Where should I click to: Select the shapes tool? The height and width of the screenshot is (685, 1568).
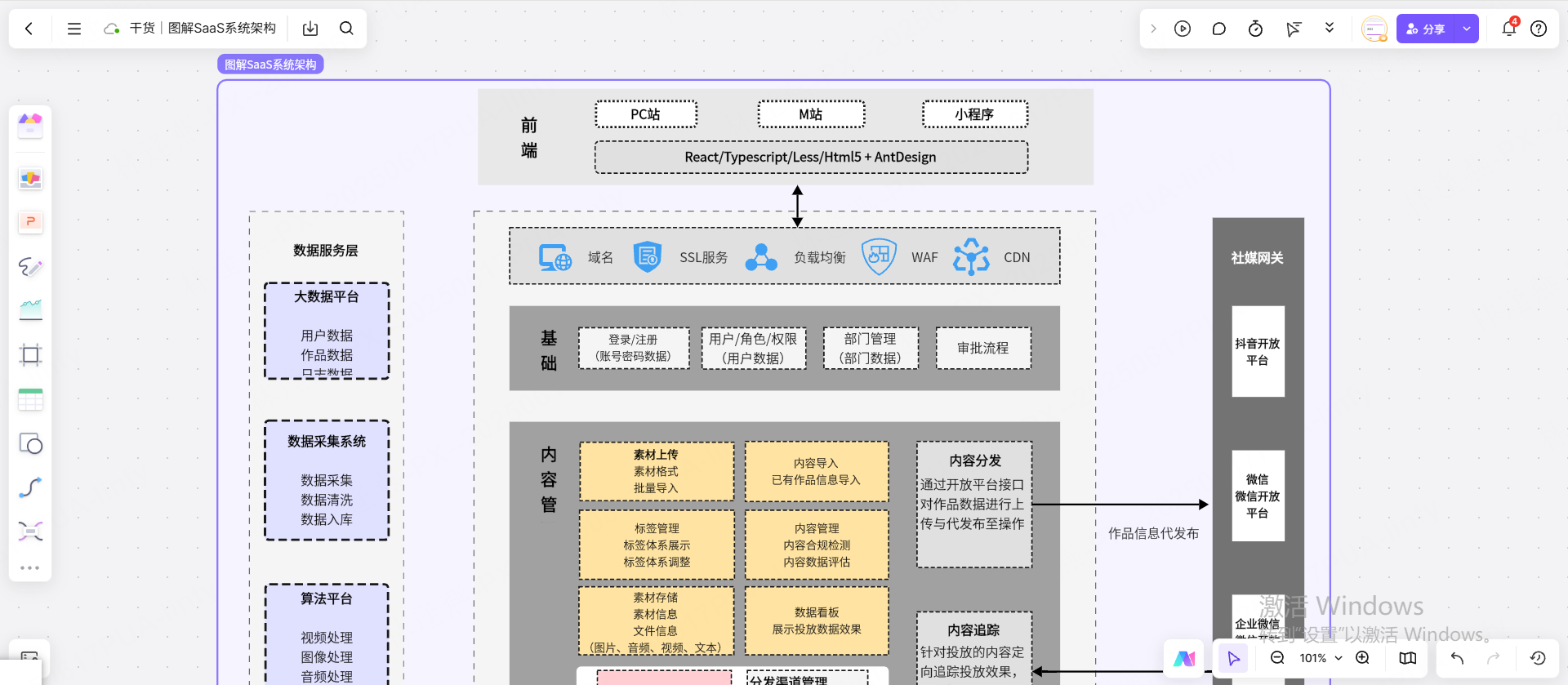click(x=30, y=443)
